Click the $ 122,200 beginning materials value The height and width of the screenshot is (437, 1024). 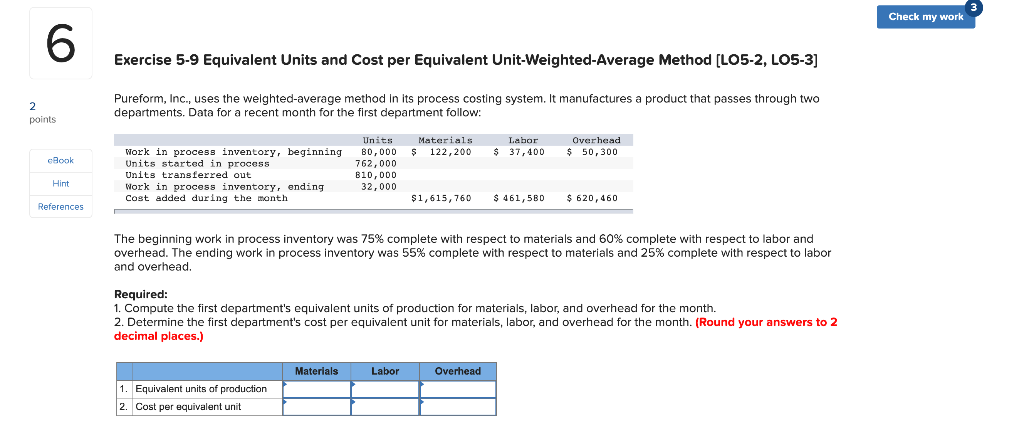(x=441, y=152)
